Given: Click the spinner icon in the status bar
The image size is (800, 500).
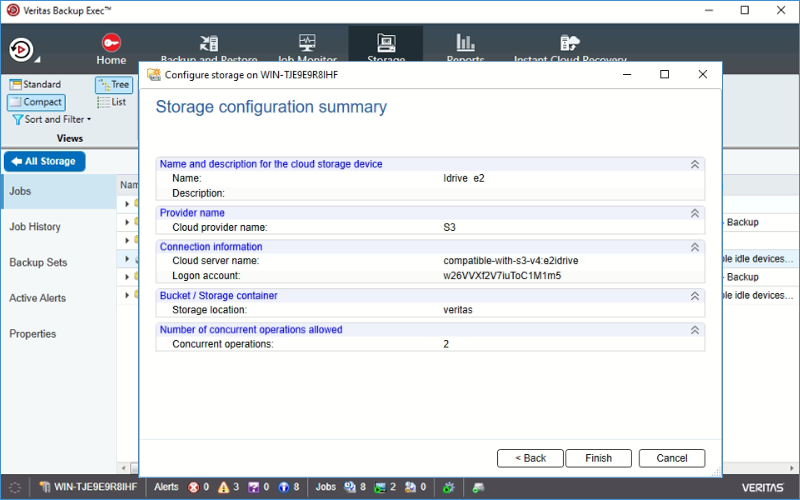Looking at the screenshot, I should tap(15, 487).
